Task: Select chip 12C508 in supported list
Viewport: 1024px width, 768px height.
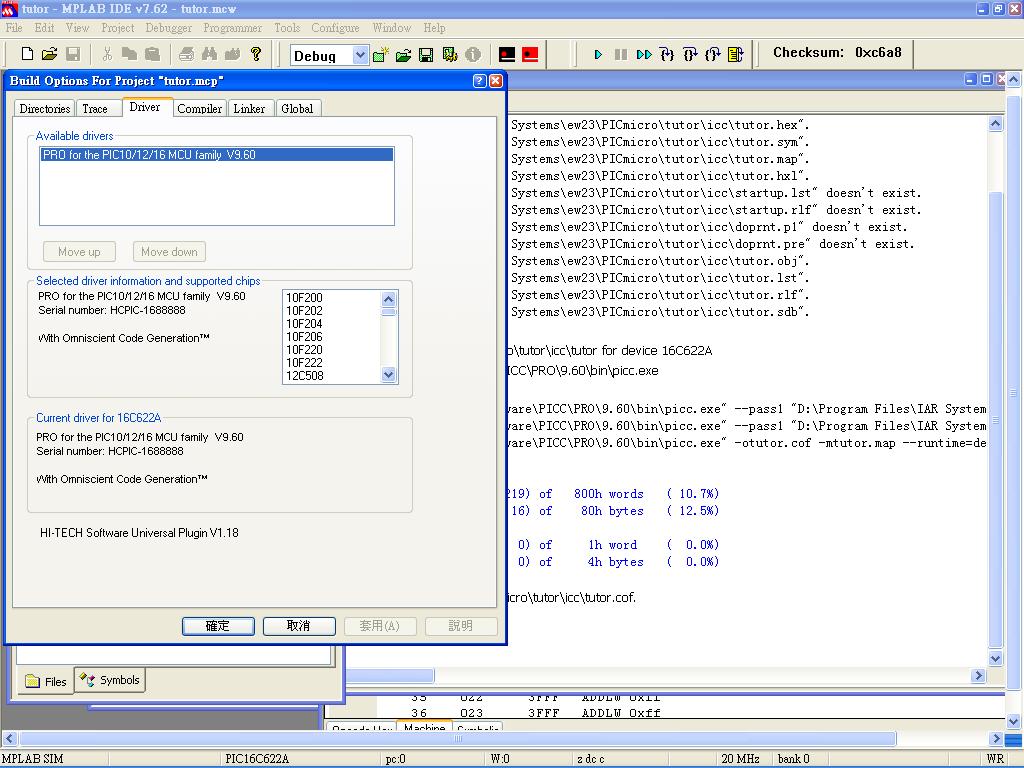Action: (304, 376)
